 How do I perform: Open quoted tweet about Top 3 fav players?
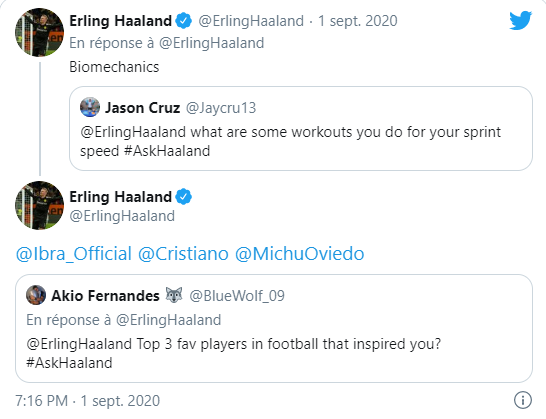click(274, 328)
